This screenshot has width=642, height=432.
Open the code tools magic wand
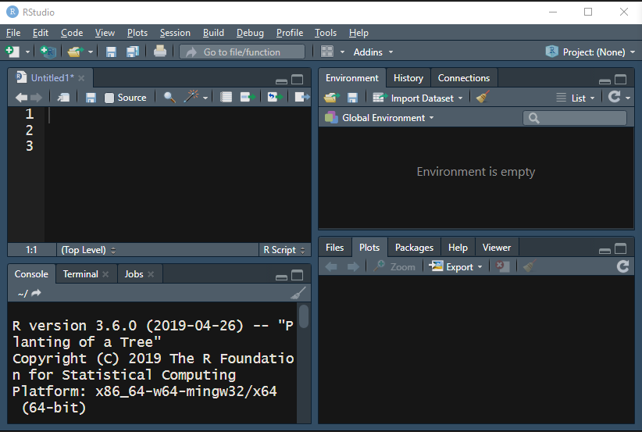point(192,97)
